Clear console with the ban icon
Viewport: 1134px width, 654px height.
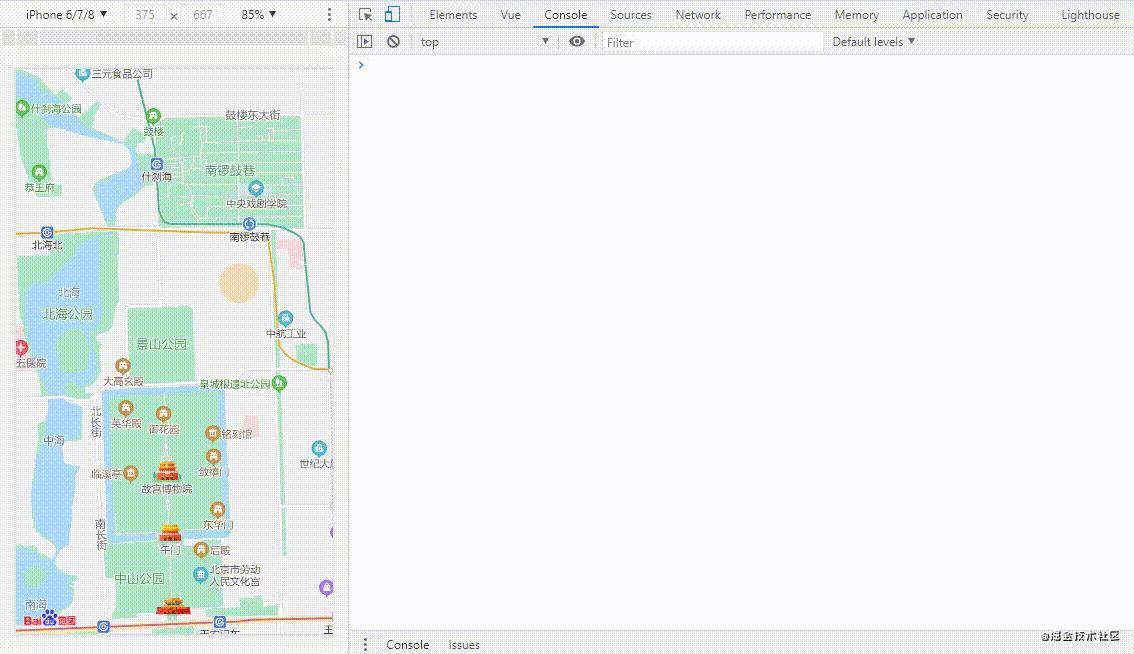click(393, 42)
